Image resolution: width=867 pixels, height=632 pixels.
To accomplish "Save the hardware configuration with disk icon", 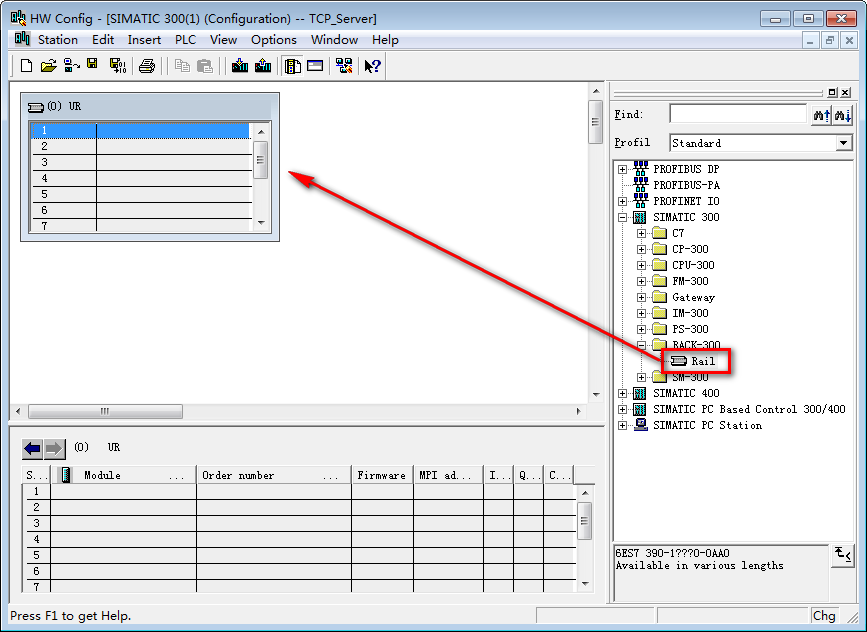I will pyautogui.click(x=92, y=64).
